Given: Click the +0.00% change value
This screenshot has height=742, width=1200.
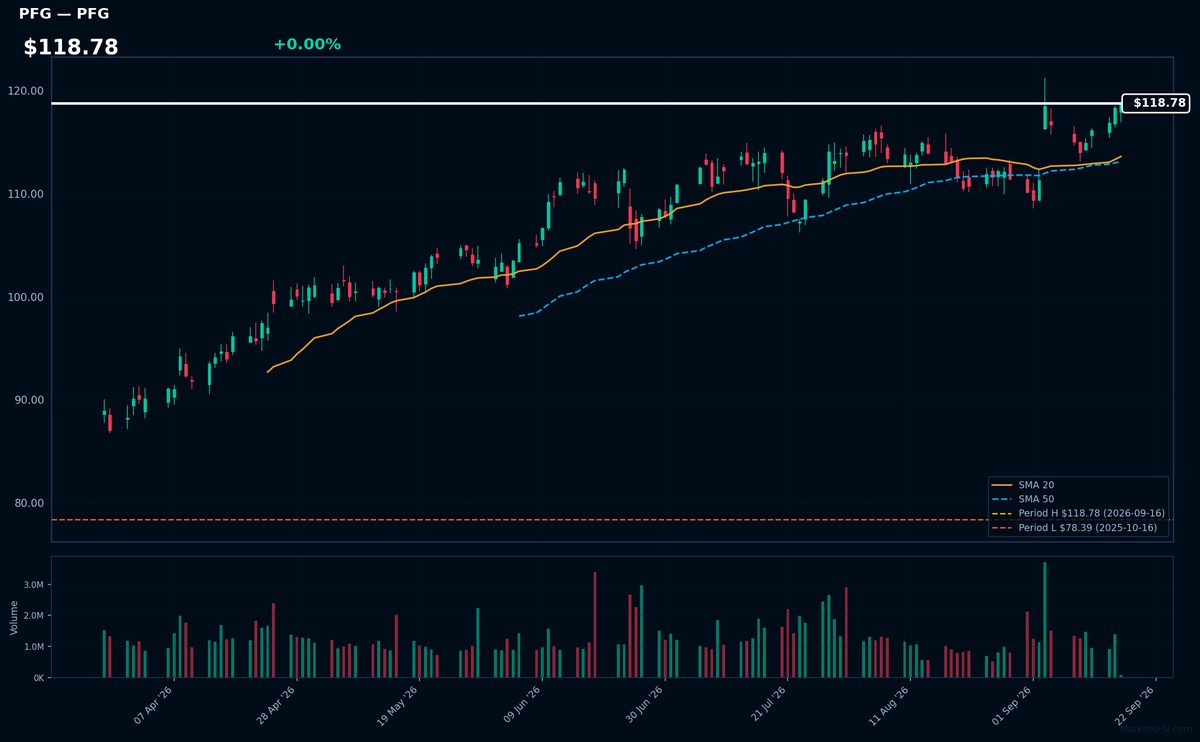Looking at the screenshot, I should [307, 44].
